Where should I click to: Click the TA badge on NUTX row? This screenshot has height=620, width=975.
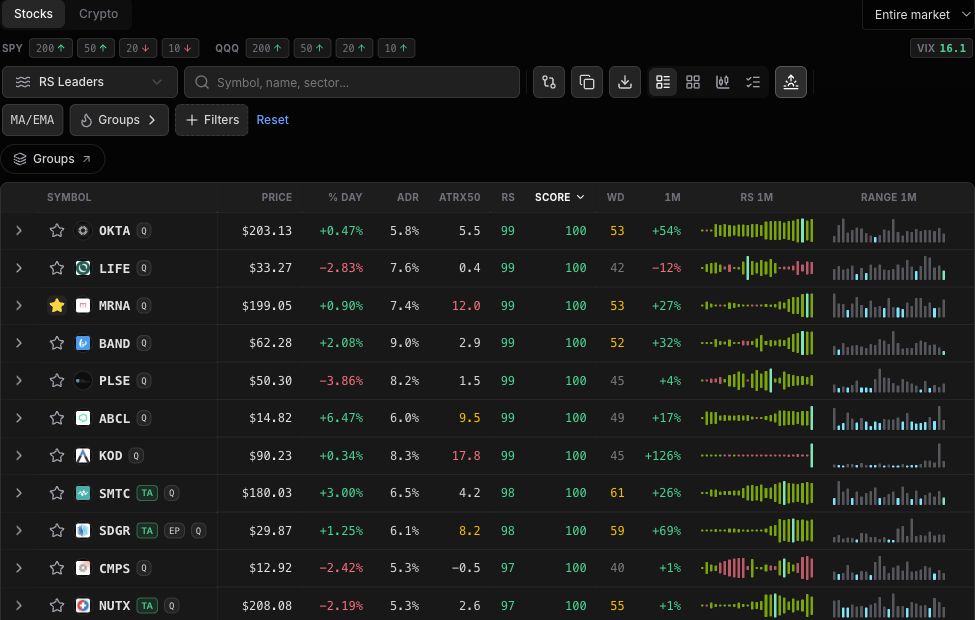click(147, 605)
